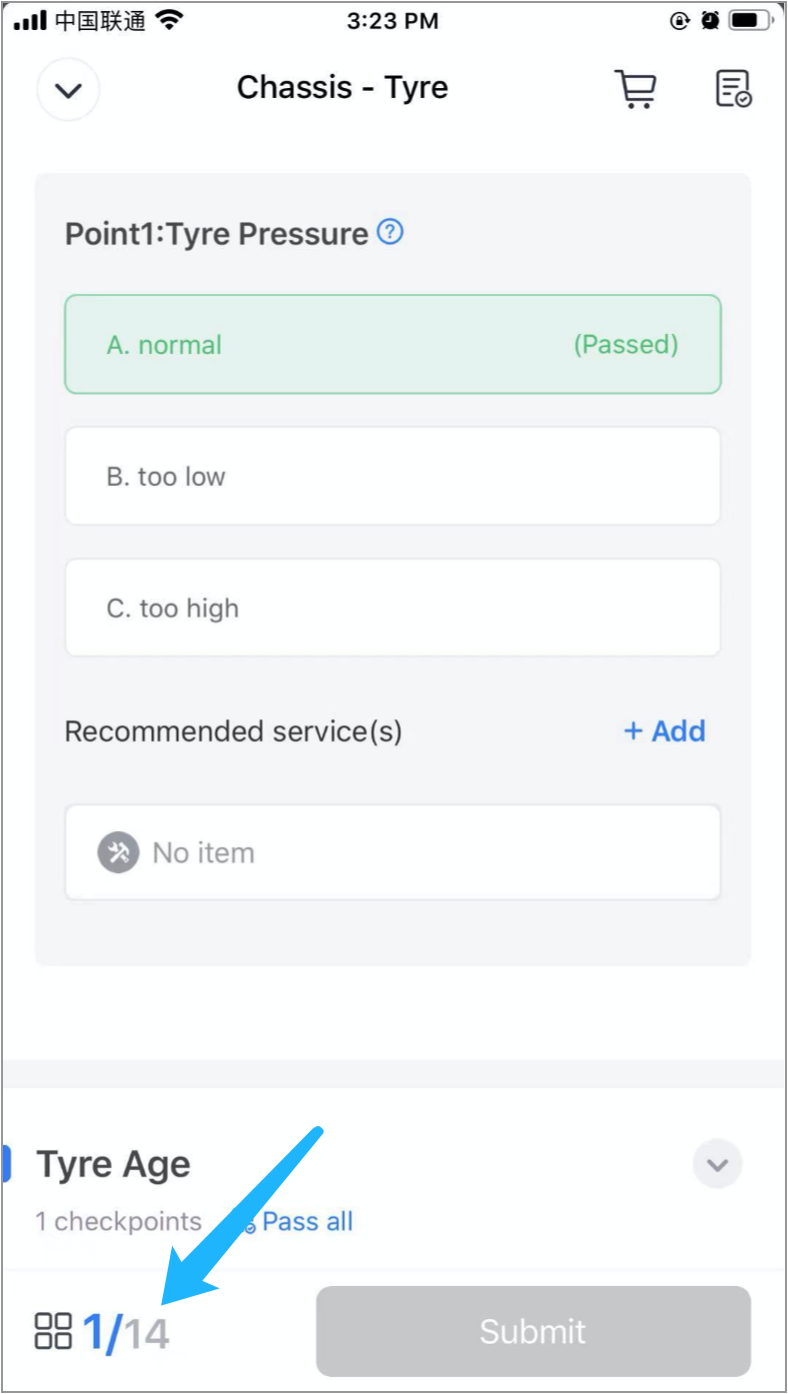Click + Add recommended service
788x1394 pixels.
click(664, 731)
